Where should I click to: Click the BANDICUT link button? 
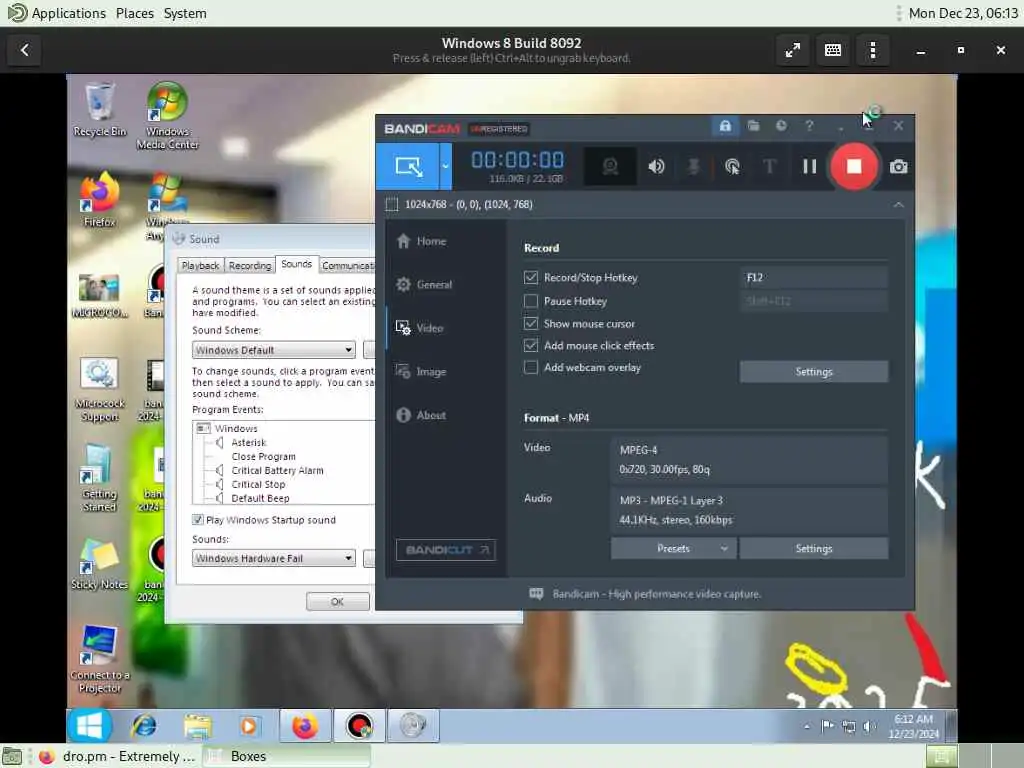tap(445, 550)
